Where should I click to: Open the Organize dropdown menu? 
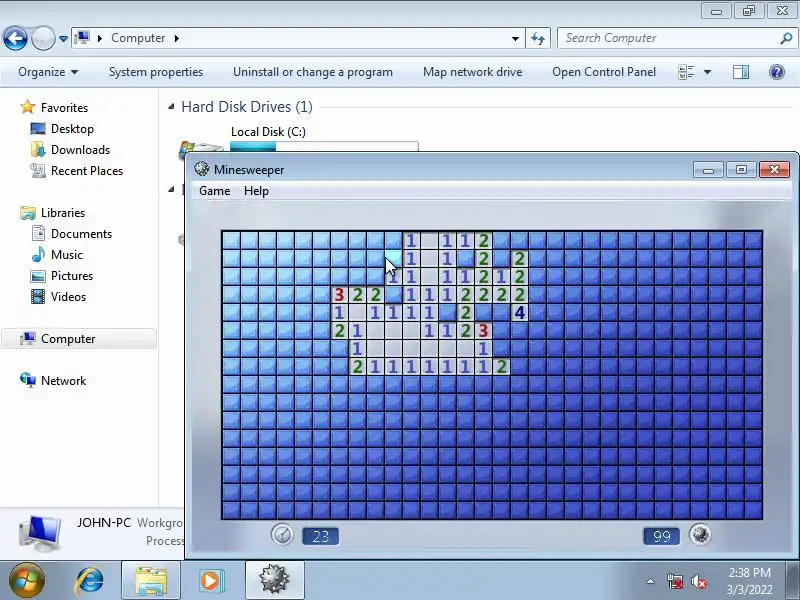(x=48, y=72)
